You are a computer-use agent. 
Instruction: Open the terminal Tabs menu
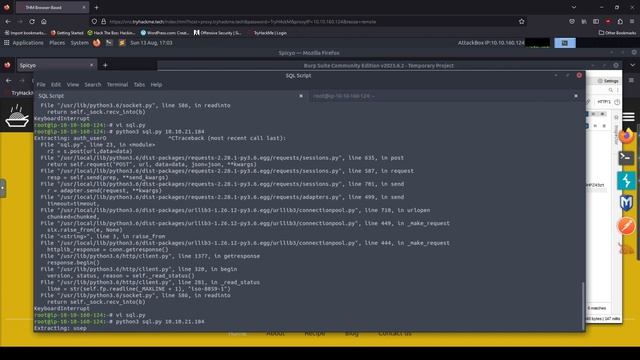pyautogui.click(x=139, y=84)
